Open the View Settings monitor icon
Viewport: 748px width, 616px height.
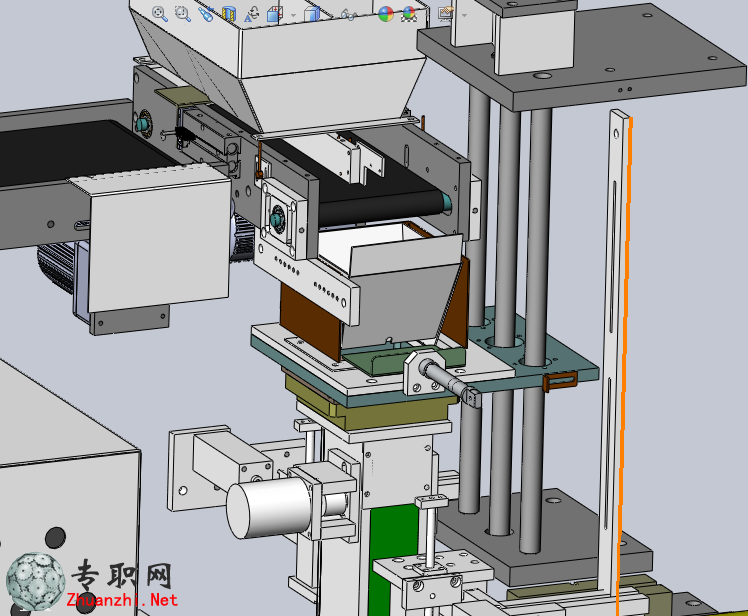tap(446, 13)
